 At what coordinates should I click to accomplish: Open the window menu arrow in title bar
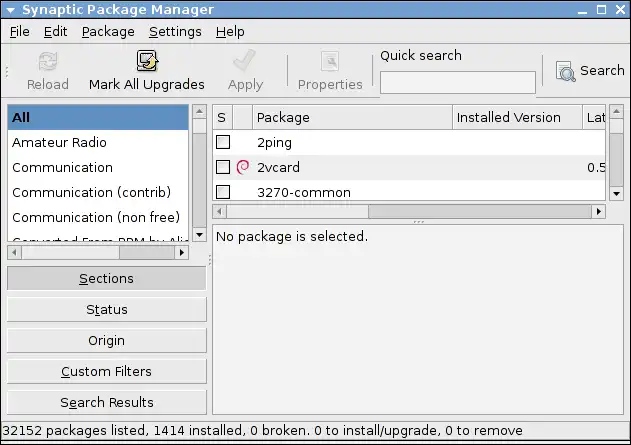click(11, 10)
